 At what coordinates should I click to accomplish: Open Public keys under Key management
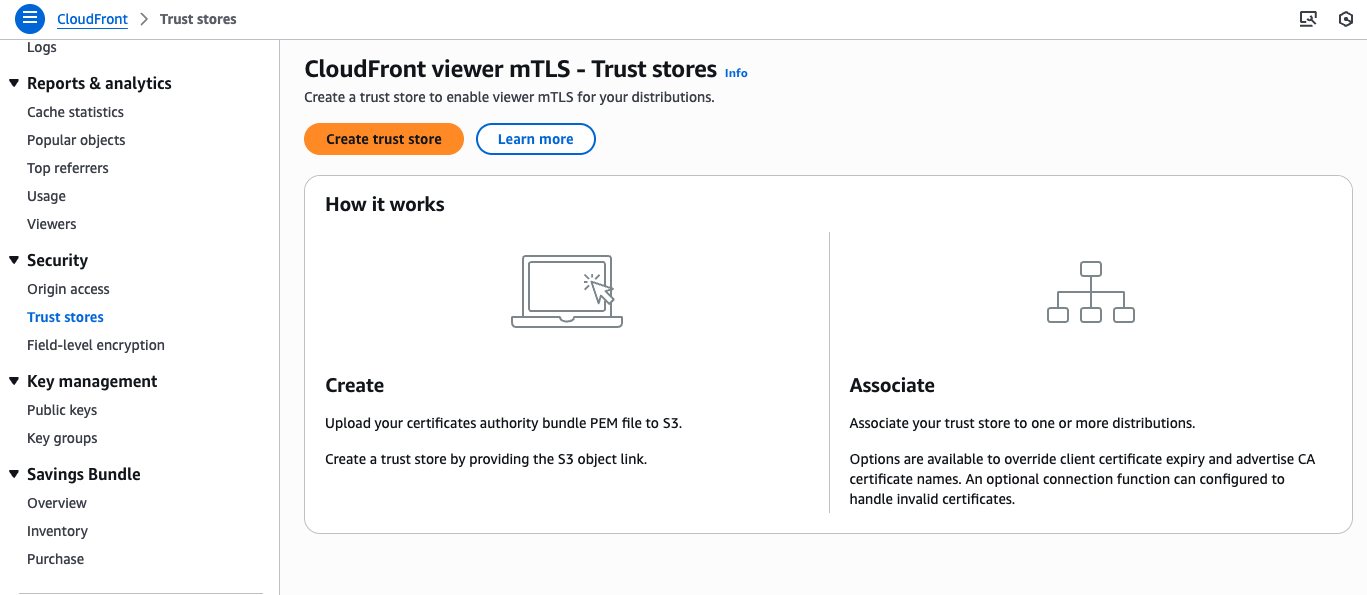[62, 410]
